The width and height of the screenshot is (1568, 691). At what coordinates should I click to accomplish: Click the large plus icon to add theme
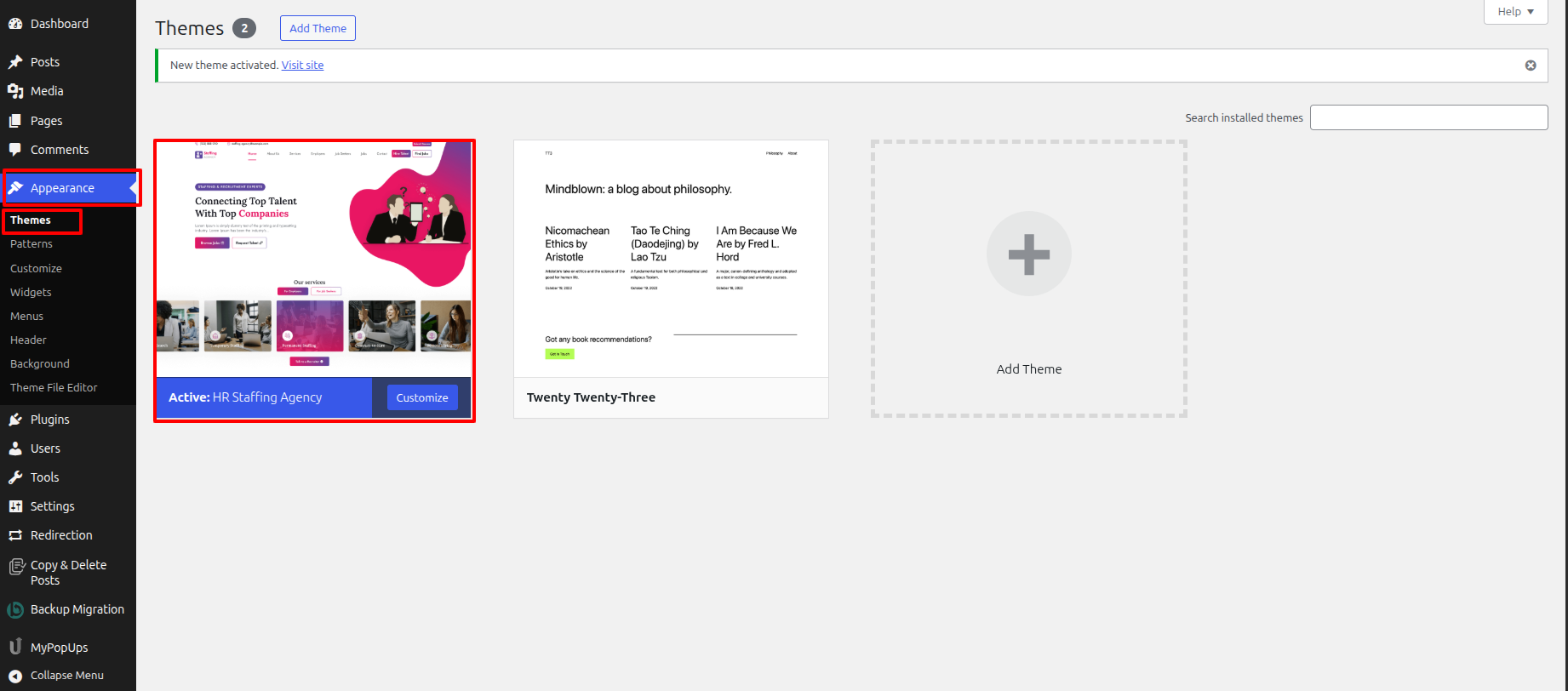click(x=1028, y=254)
